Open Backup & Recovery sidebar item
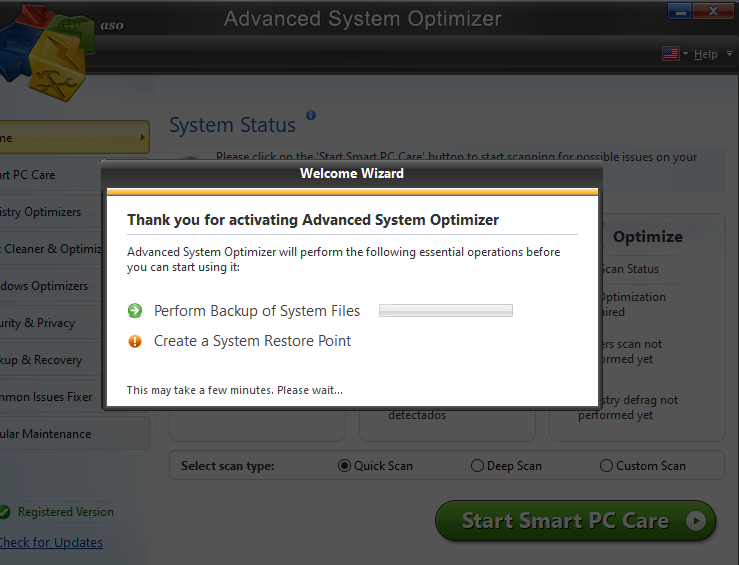The width and height of the screenshot is (739, 565). tap(50, 360)
